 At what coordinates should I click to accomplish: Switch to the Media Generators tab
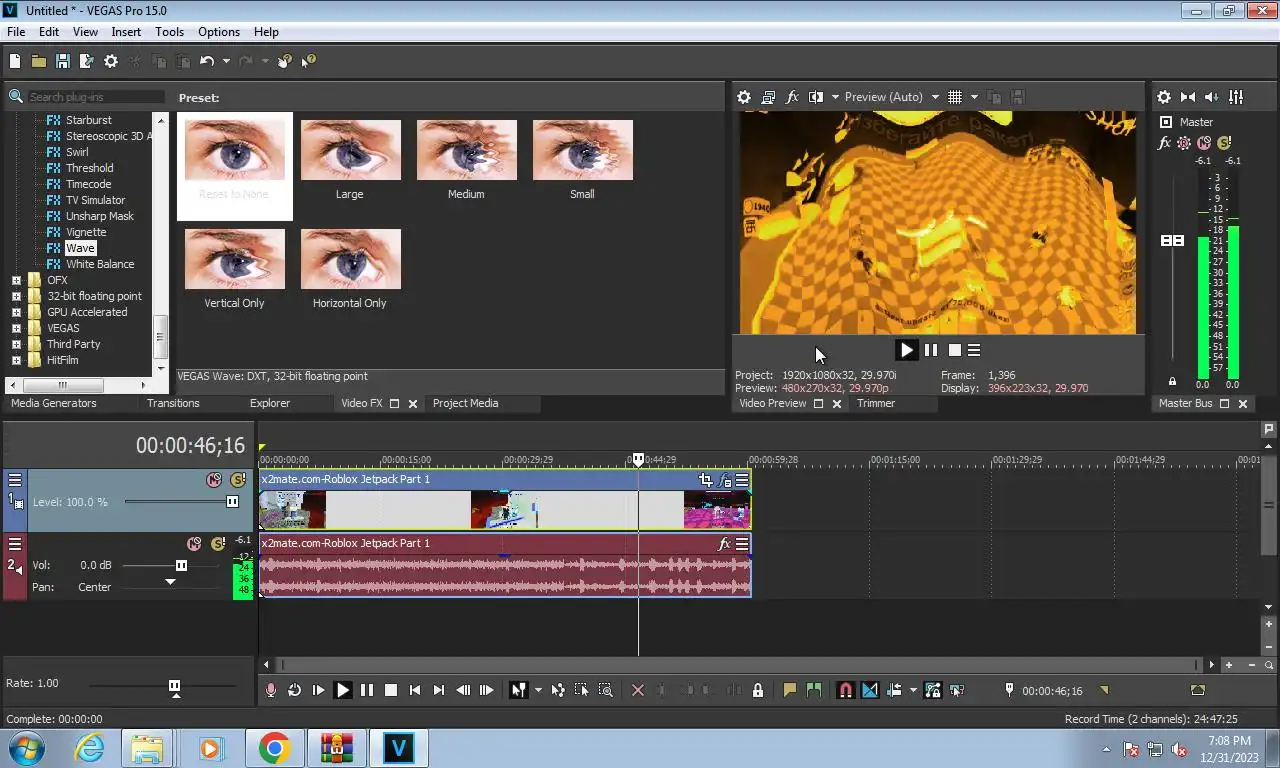pyautogui.click(x=54, y=403)
